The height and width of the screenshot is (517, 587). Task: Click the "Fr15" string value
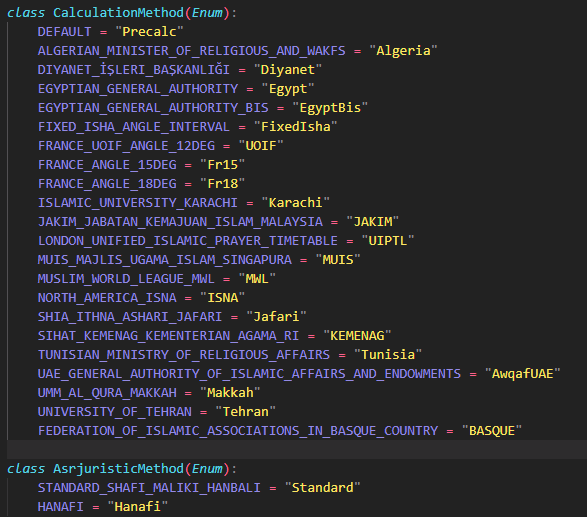pos(222,165)
